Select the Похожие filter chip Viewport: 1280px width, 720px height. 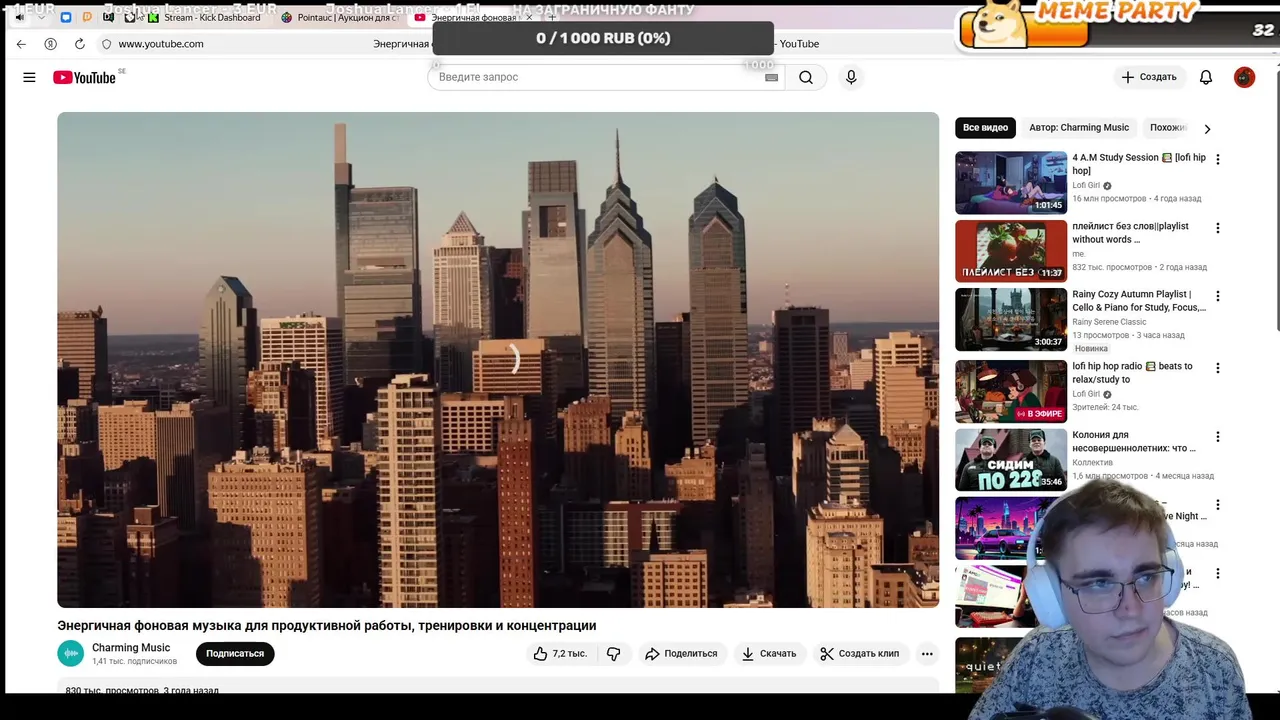point(1167,128)
